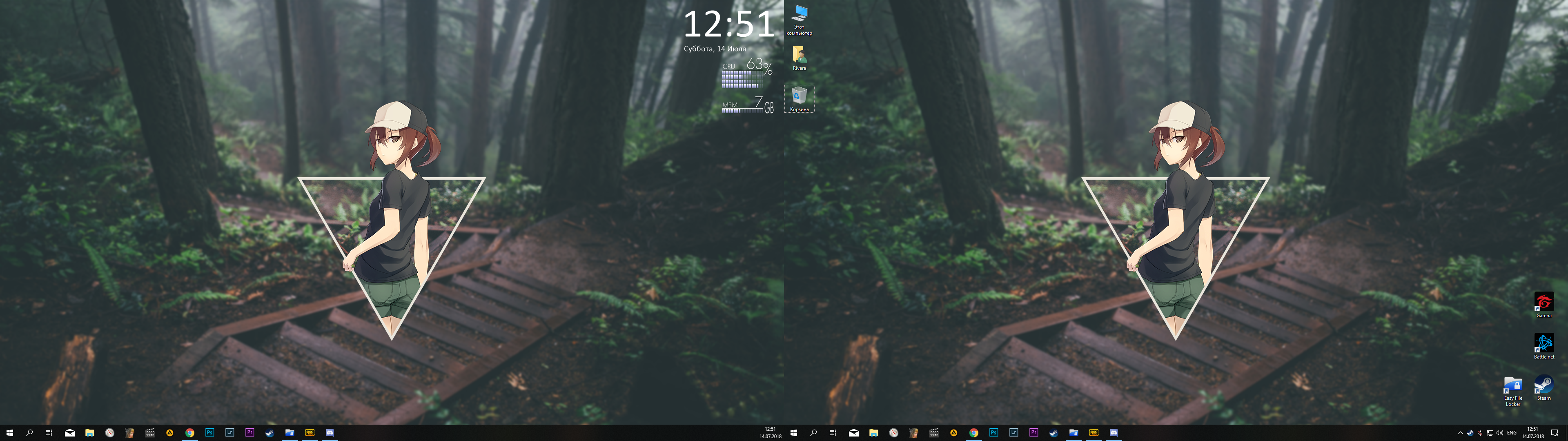Open the volume speaker tray control
Screen dimensions: 1568x441
pos(1500,433)
